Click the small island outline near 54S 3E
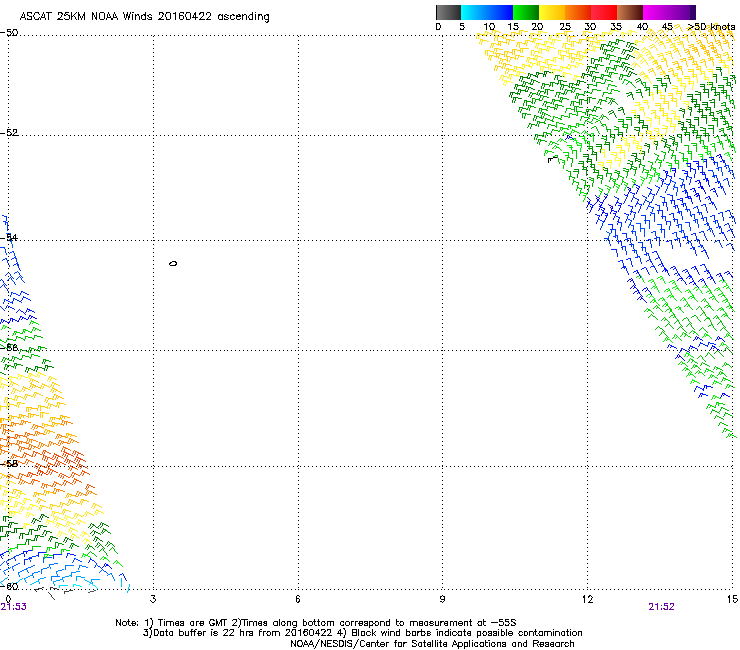 [173, 263]
